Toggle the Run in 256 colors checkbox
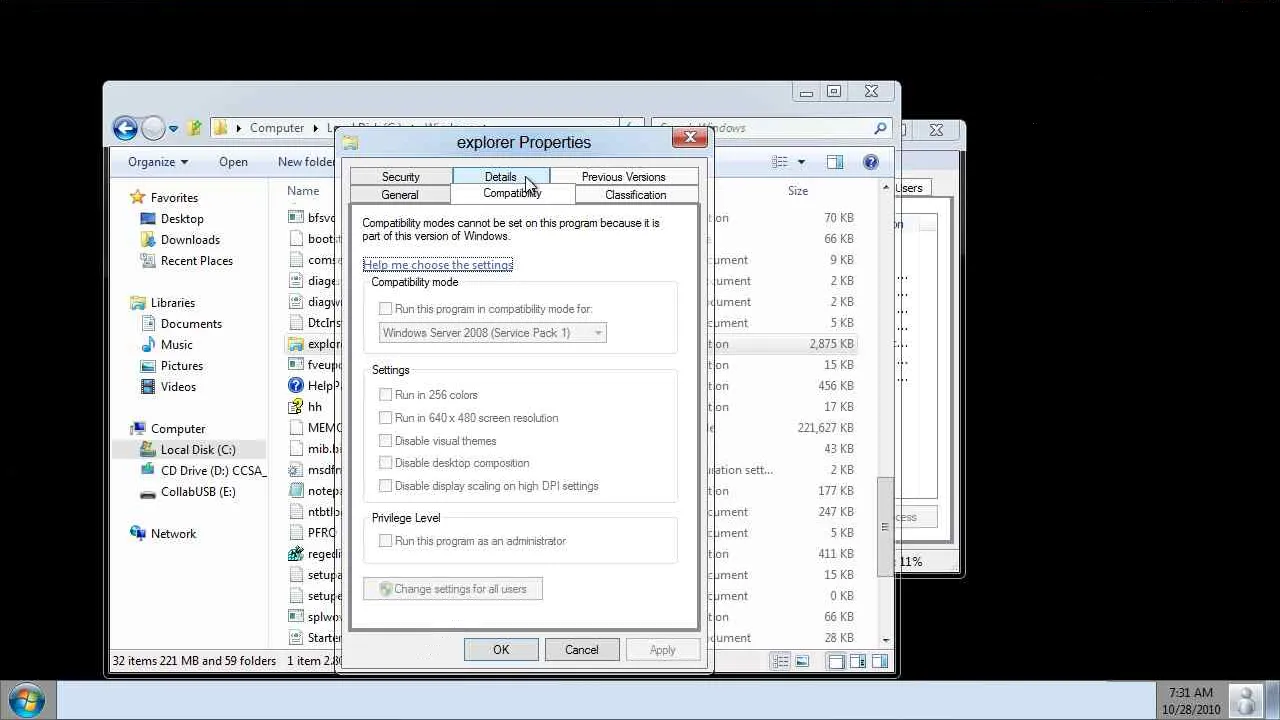1280x720 pixels. 385,395
